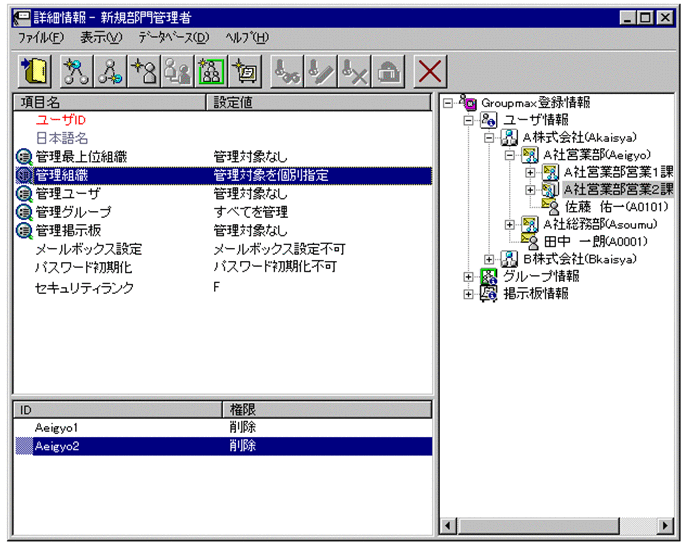
Task: Select the セキュリティランク row
Action: tap(223, 288)
